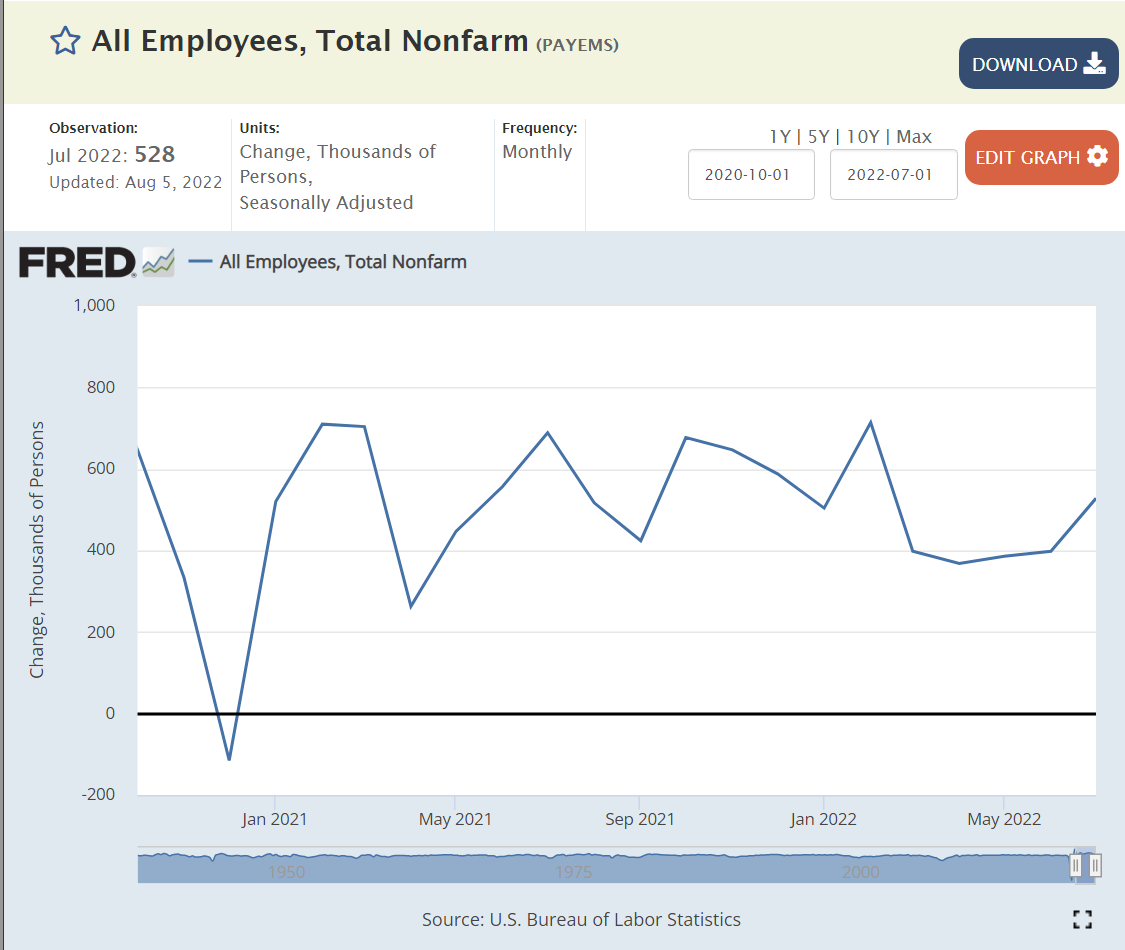Image resolution: width=1125 pixels, height=950 pixels.
Task: Click the FRED logo on the graph
Action: (77, 262)
